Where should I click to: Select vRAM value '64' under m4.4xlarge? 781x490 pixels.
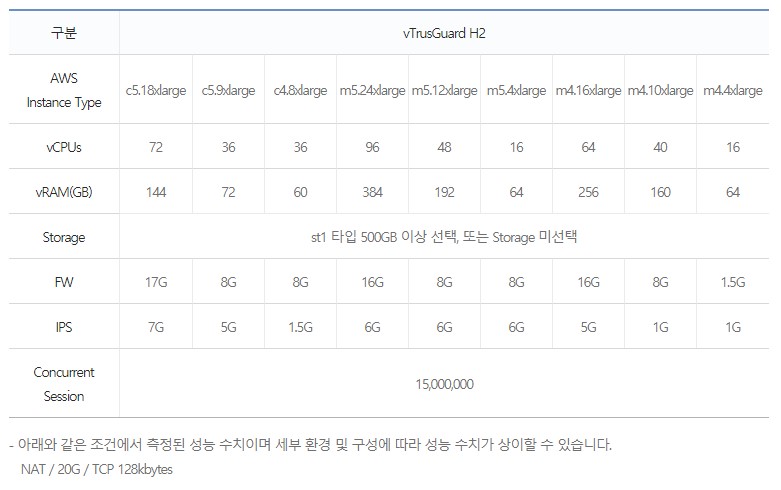[x=733, y=192]
